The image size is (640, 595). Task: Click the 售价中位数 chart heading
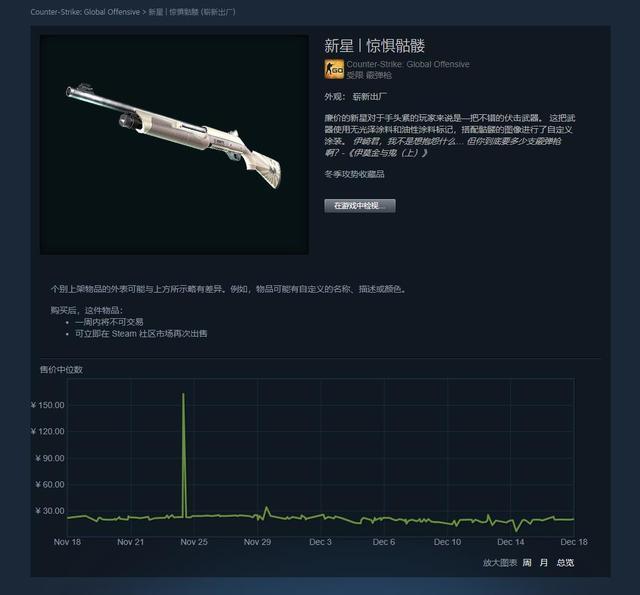tap(61, 370)
